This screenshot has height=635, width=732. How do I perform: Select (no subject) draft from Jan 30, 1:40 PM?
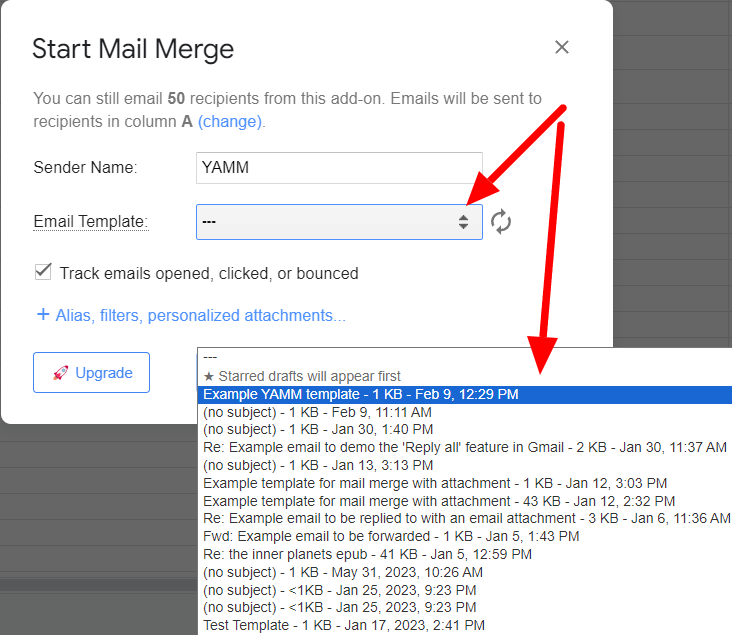[465, 430]
